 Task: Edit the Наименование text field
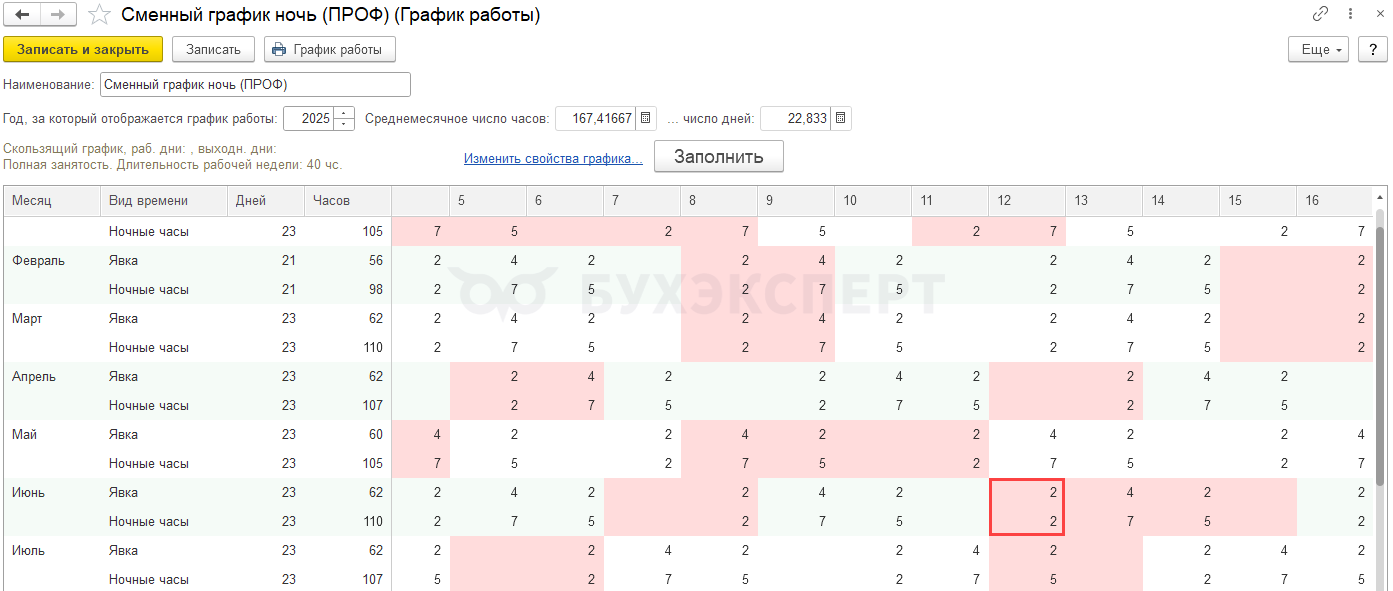coord(255,85)
